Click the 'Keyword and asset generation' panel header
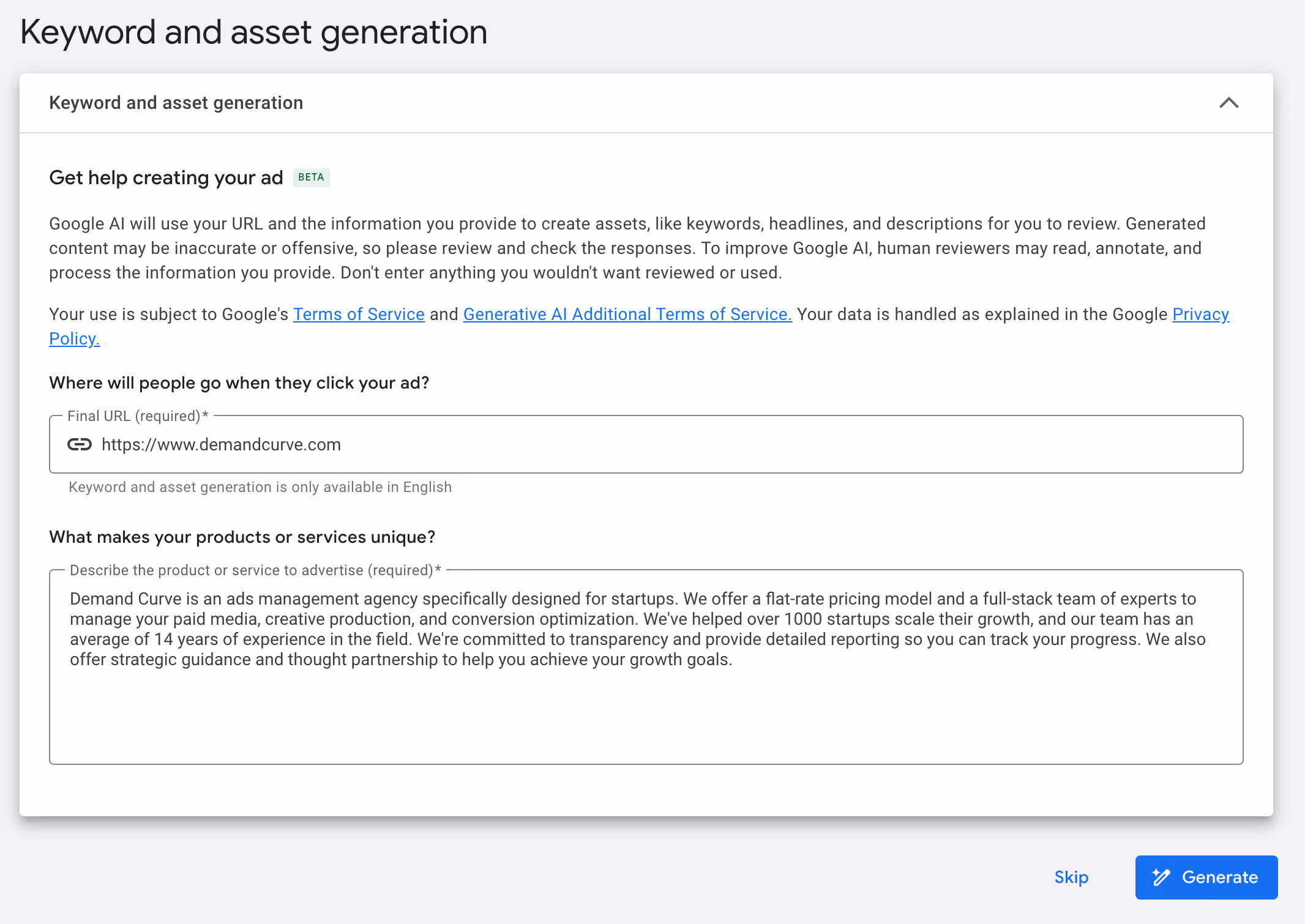1305x924 pixels. (646, 103)
